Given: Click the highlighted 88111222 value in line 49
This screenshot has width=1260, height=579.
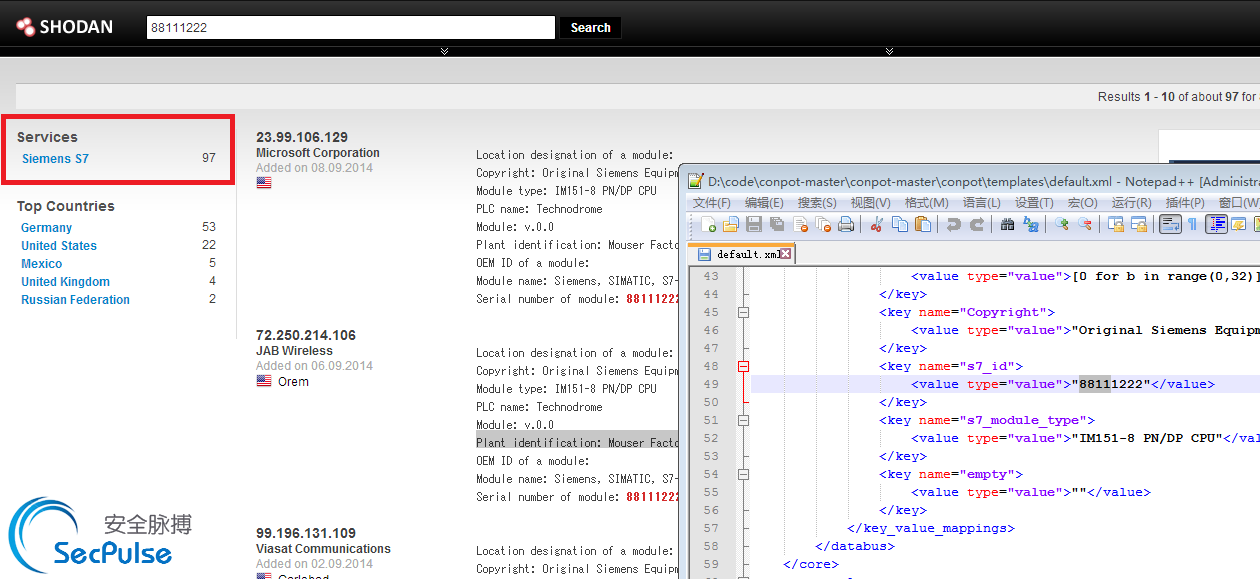Looking at the screenshot, I should pyautogui.click(x=1111, y=384).
